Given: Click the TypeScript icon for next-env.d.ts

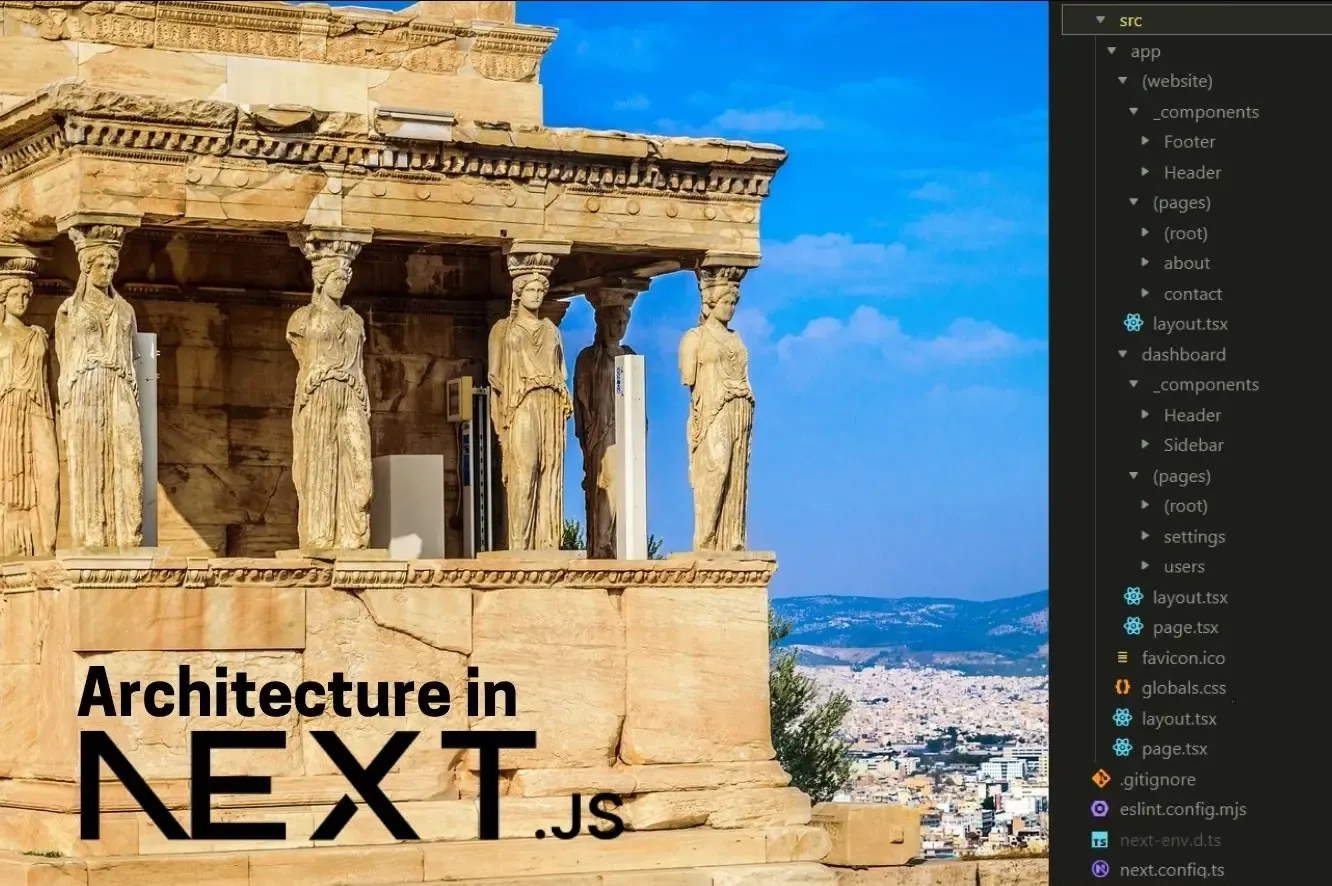Looking at the screenshot, I should (x=1100, y=839).
